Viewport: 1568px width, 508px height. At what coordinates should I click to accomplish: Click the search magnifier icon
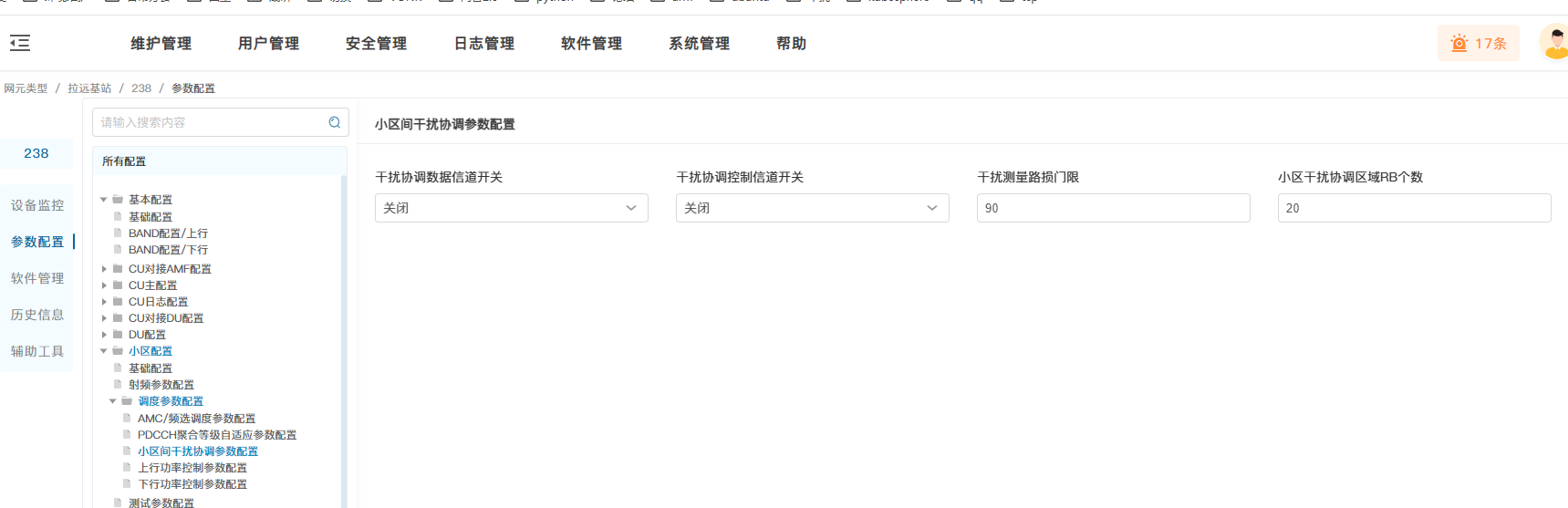335,122
